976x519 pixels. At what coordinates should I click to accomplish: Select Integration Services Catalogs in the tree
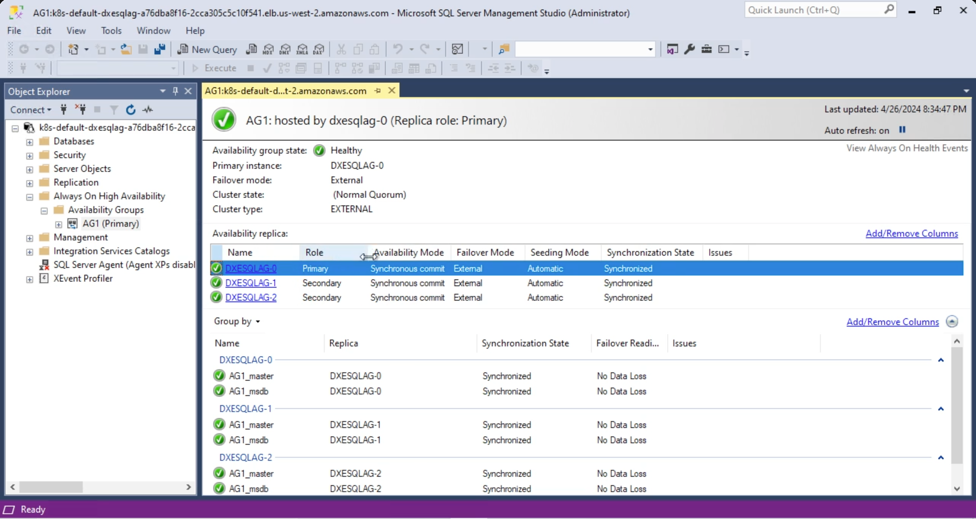[x=111, y=251]
